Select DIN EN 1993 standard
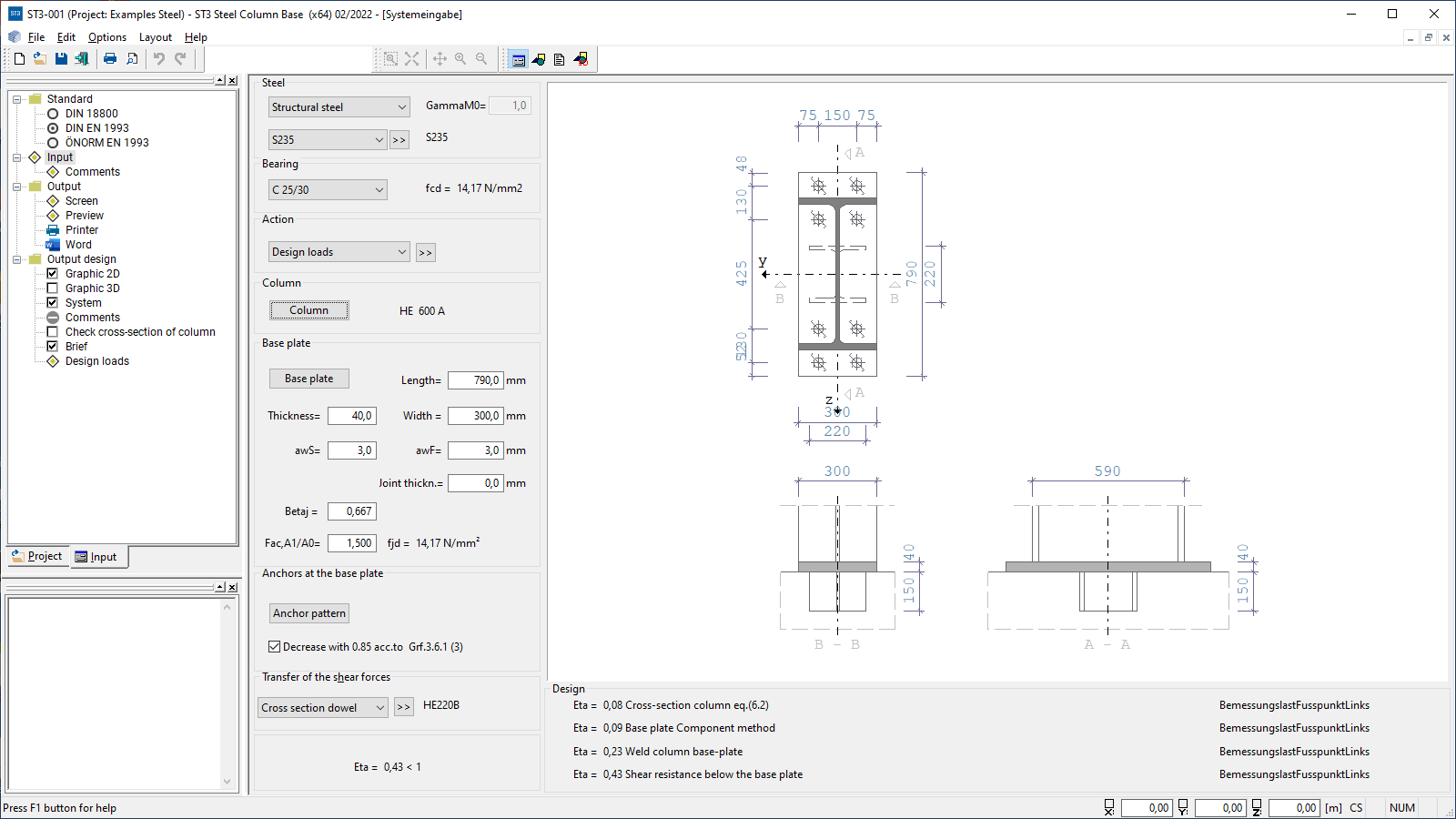Image resolution: width=1456 pixels, height=819 pixels. pyautogui.click(x=53, y=128)
